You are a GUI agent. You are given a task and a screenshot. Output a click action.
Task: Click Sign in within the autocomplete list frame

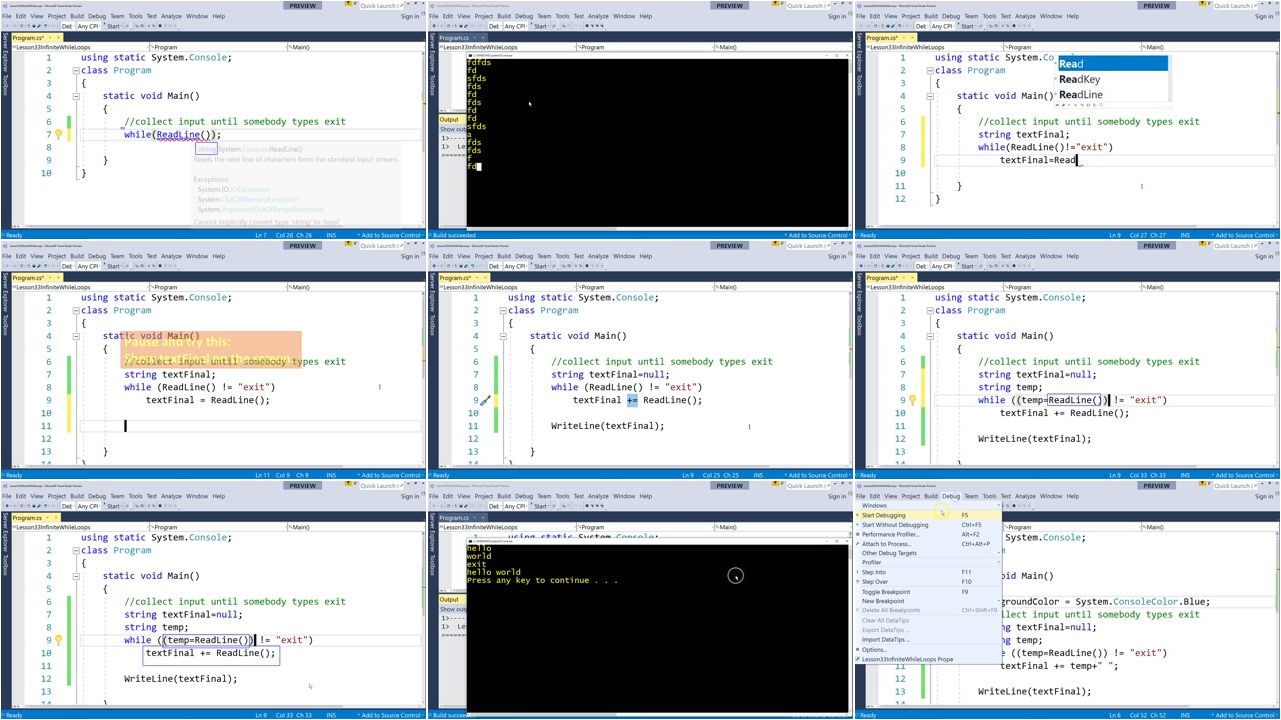pos(1265,16)
